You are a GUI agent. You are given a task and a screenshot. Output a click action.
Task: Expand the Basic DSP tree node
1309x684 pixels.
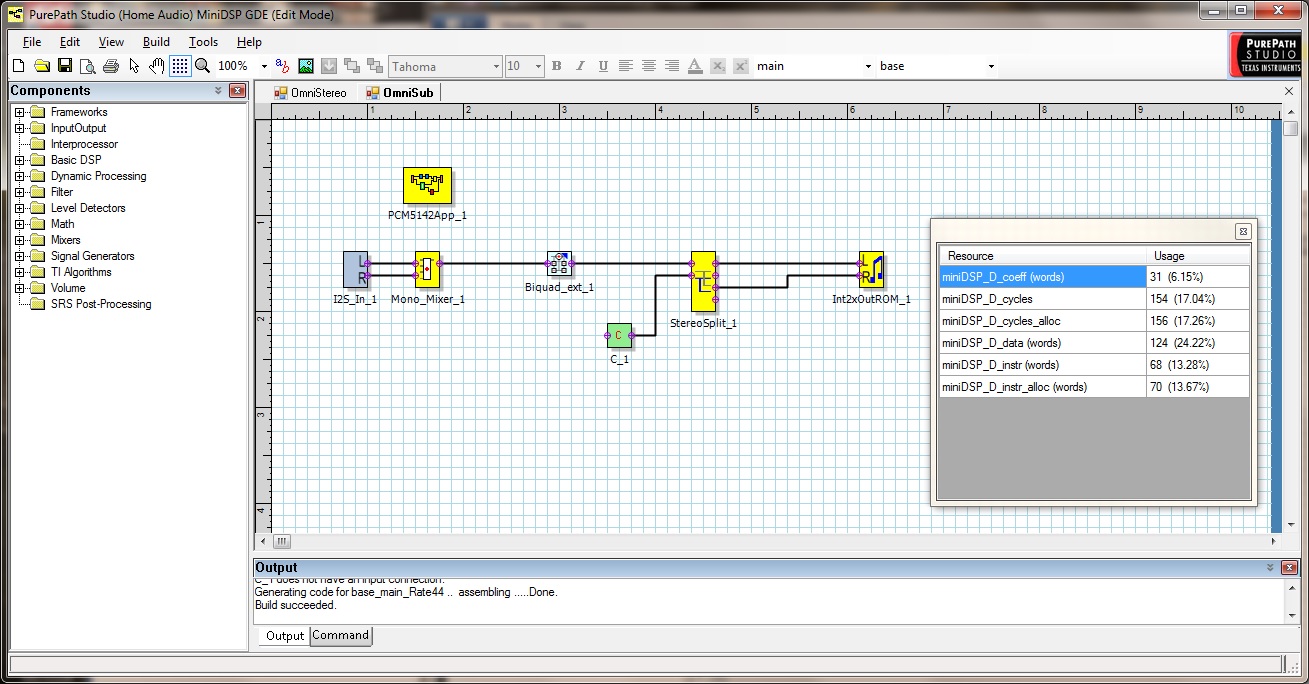[19, 160]
